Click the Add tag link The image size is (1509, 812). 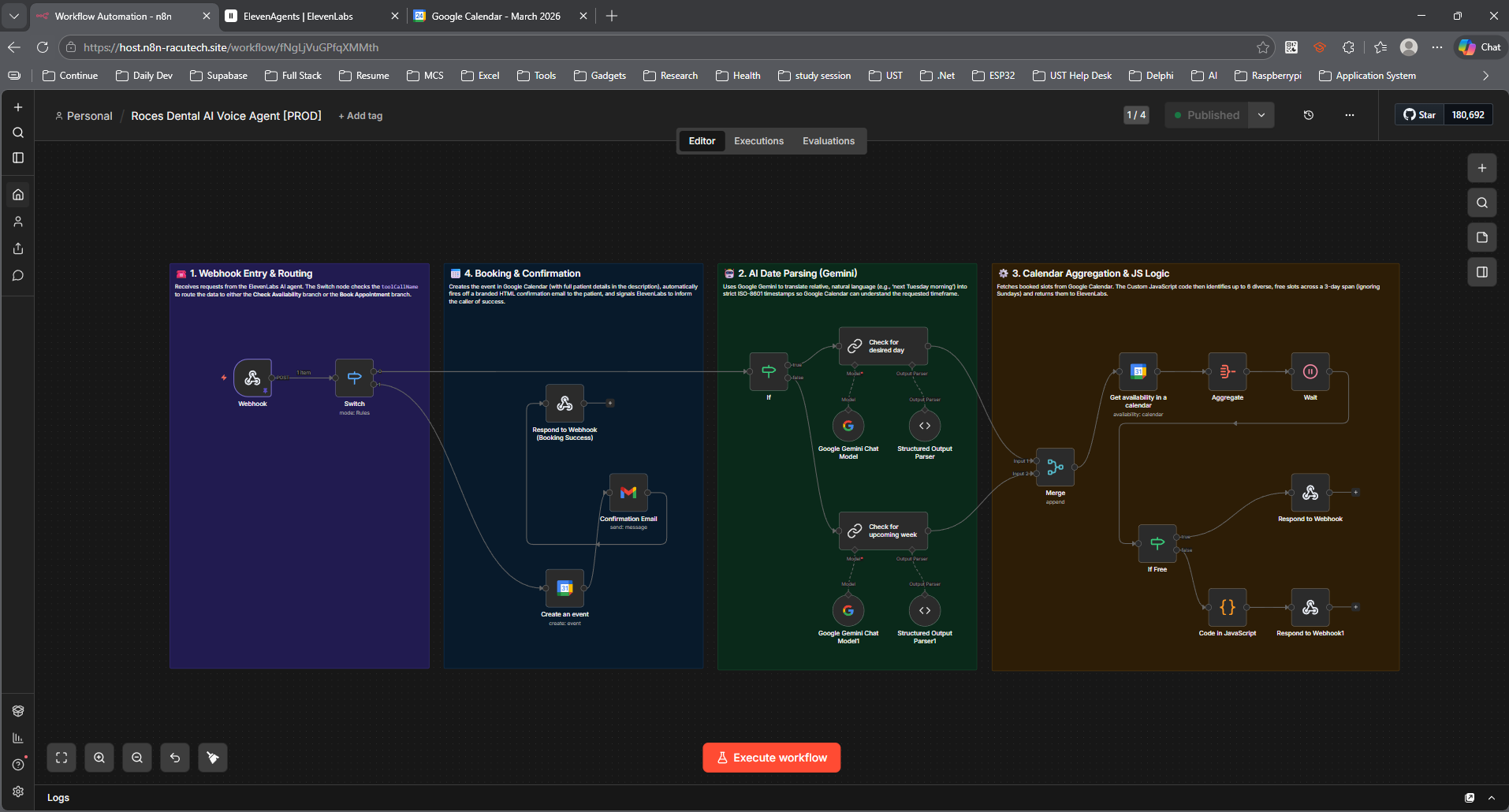(x=360, y=116)
